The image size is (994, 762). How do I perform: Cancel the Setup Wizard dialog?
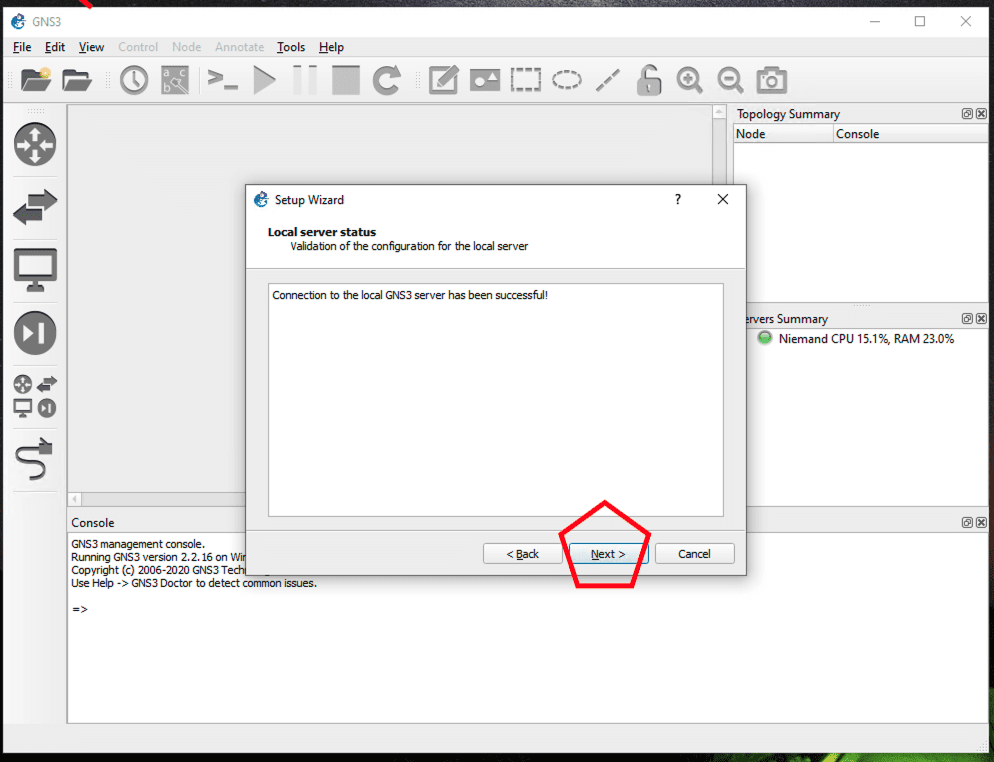point(694,554)
